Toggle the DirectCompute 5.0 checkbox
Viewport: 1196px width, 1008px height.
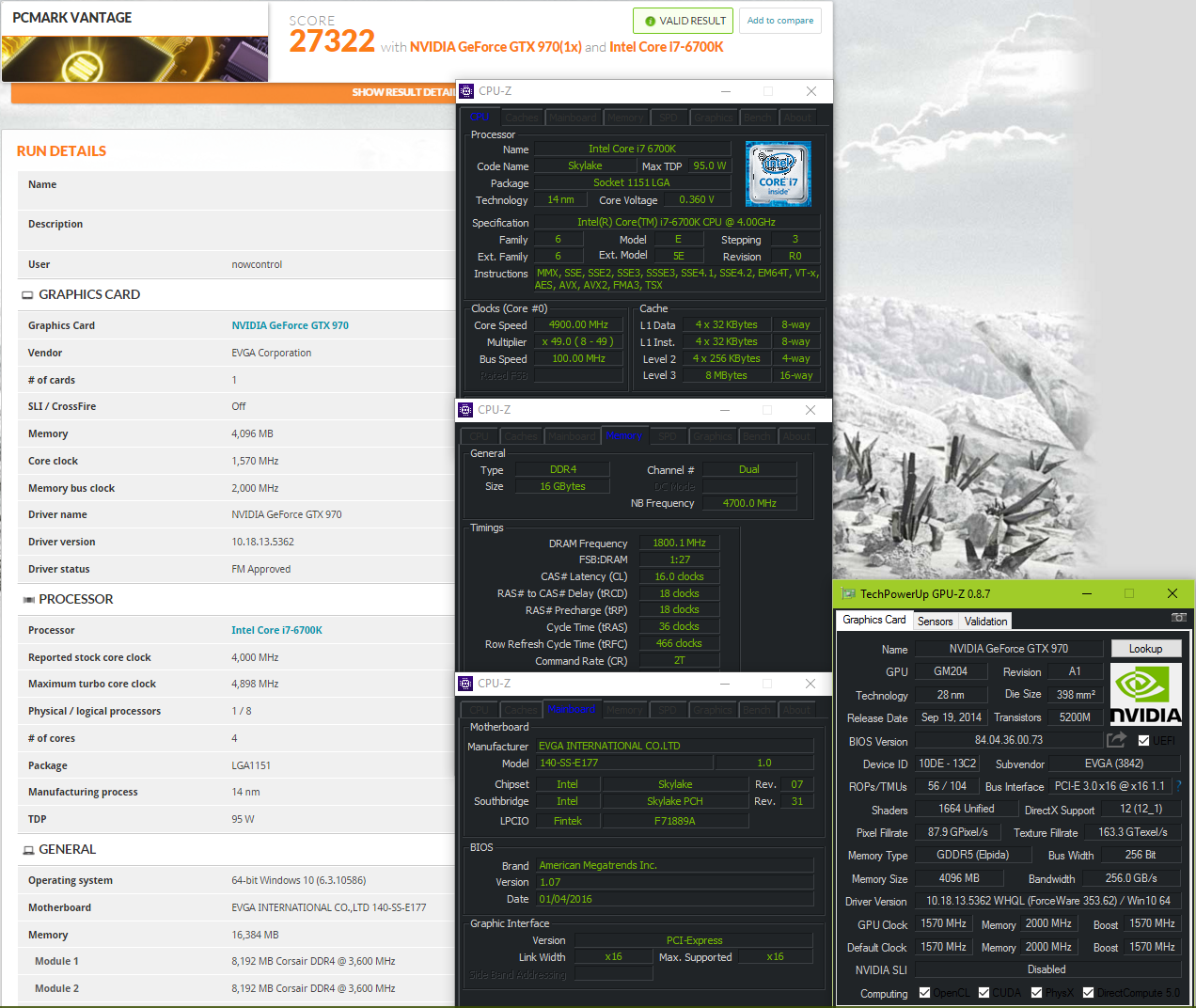coord(1088,993)
